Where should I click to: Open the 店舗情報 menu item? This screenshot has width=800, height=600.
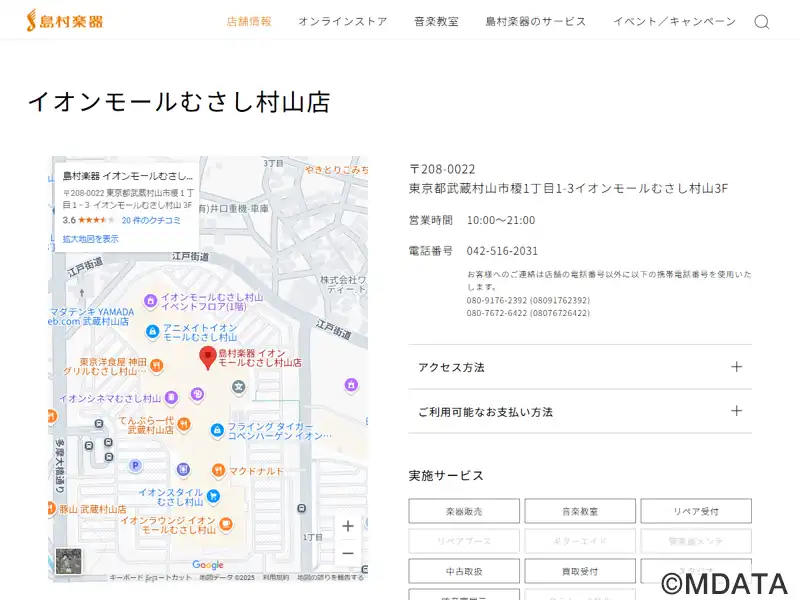click(x=249, y=21)
